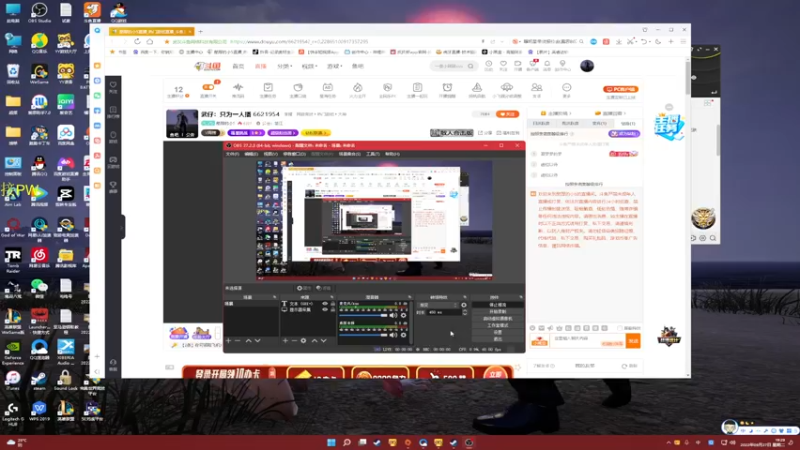The width and height of the screenshot is (800, 450).
Task: Open Baidu Netdisk desktop shortcut
Action: (65, 133)
